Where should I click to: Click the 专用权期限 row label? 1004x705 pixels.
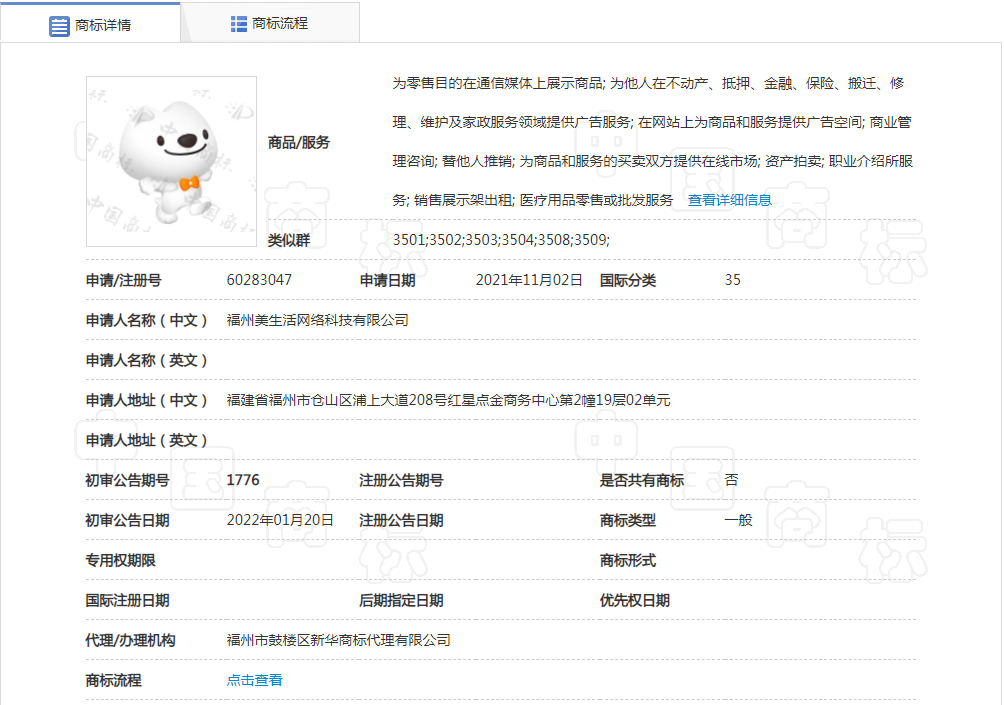tap(119, 560)
